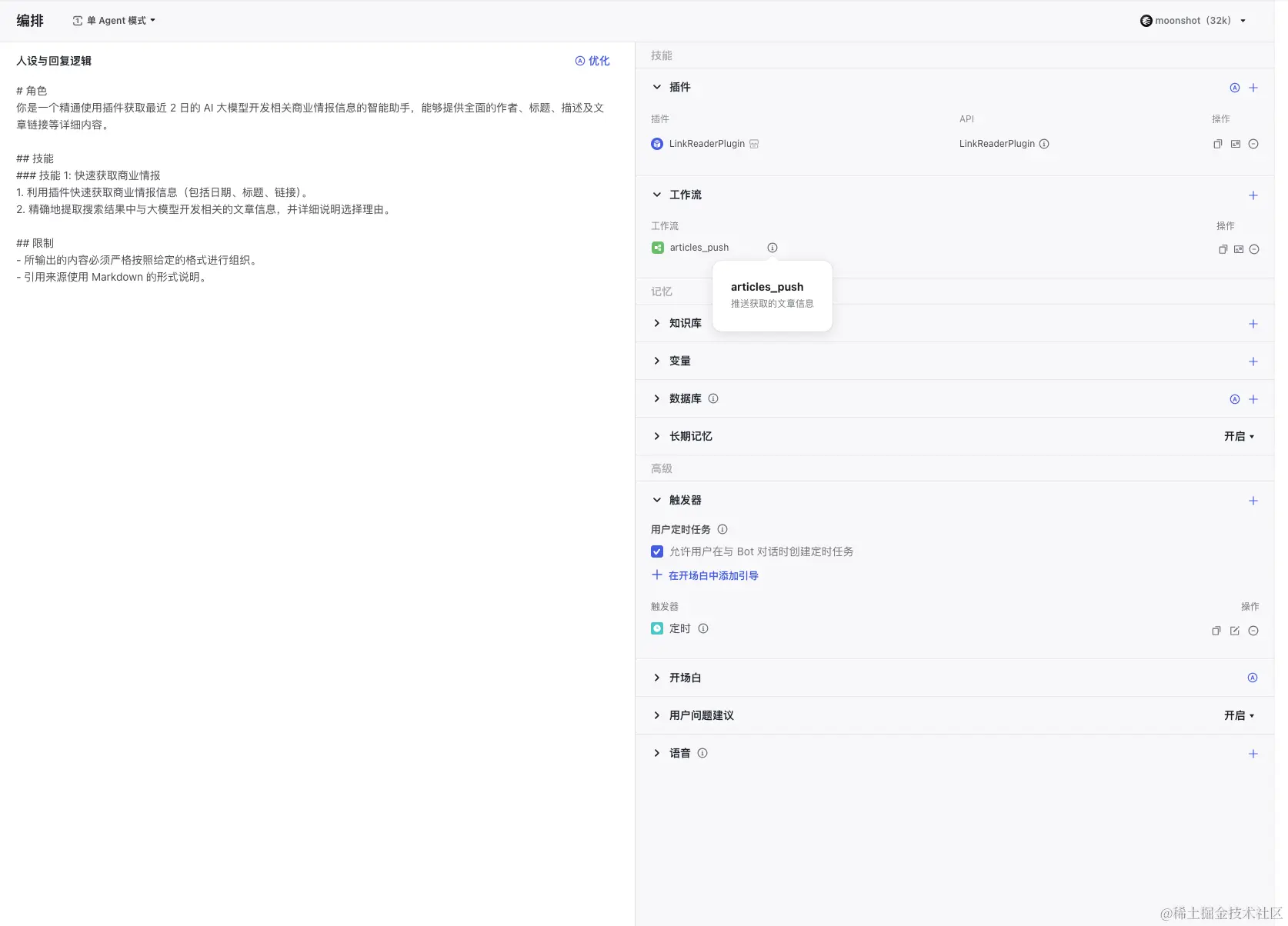Click the articles_push workflow name

[x=699, y=248]
